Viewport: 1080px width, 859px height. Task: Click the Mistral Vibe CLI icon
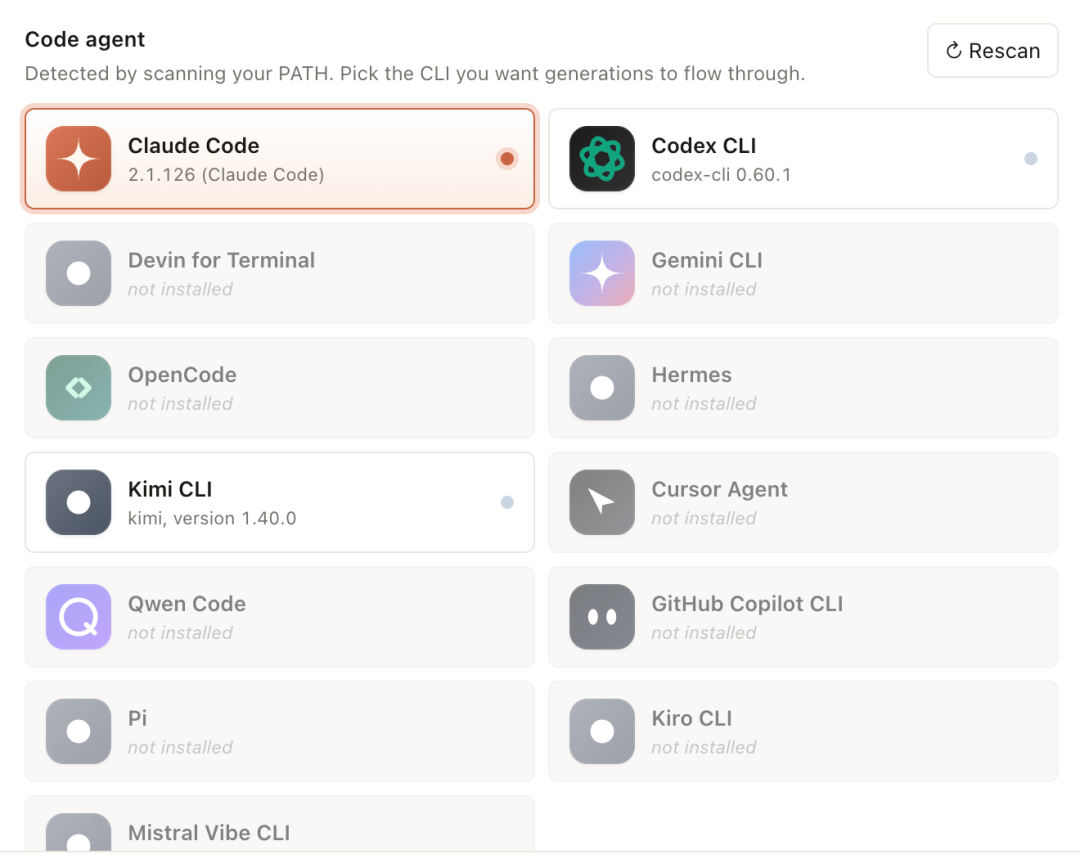79,833
